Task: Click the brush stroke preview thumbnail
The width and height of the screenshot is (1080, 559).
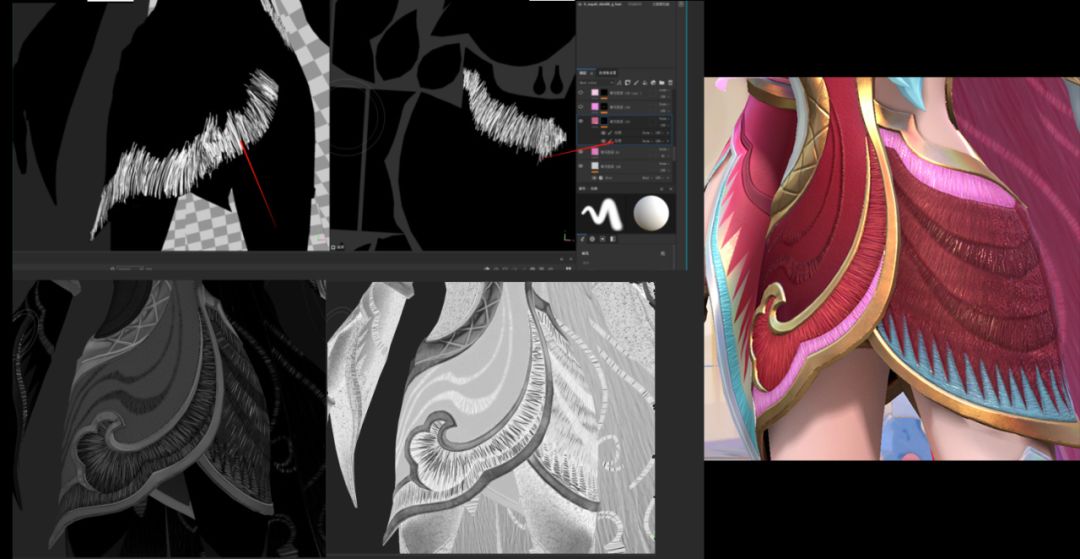Action: [601, 213]
